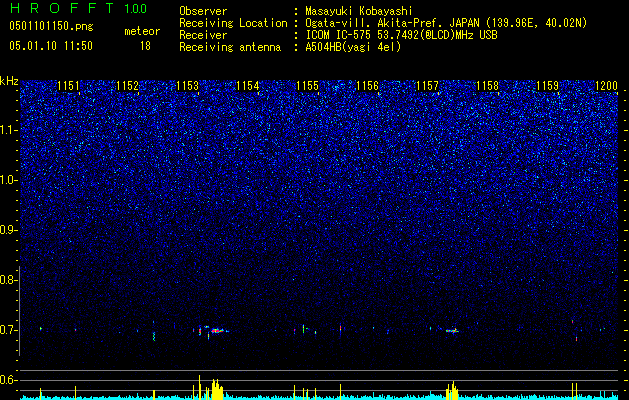This screenshot has width=629, height=400.
Task: Click the 0.6 kHz frequency label
Action: (8, 380)
